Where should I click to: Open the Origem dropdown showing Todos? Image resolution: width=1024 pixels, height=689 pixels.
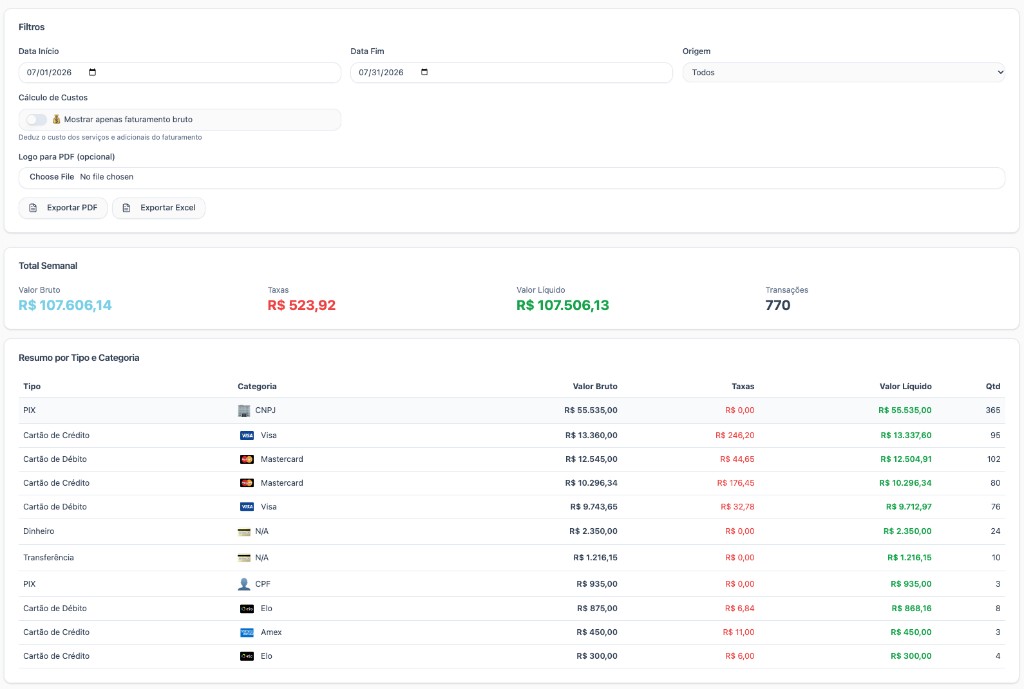tap(844, 72)
